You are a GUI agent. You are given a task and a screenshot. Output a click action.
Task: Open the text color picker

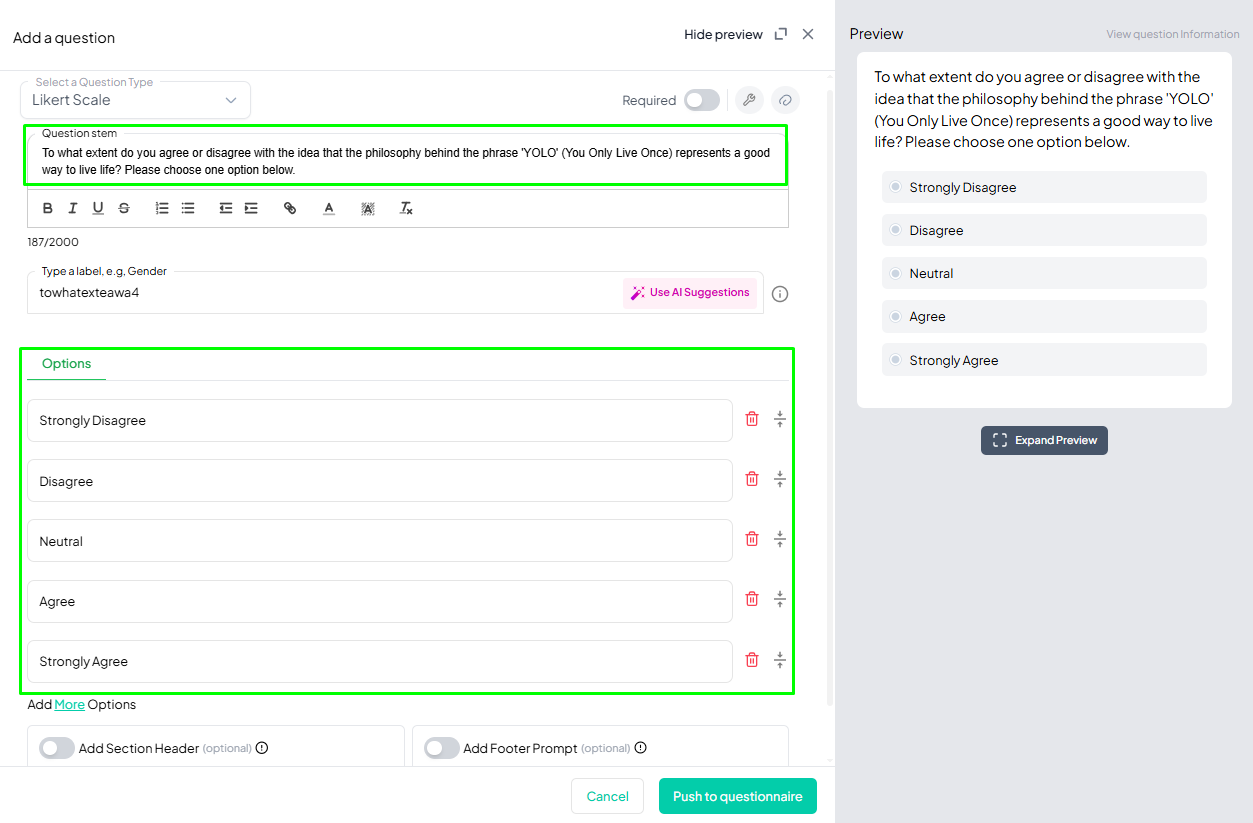click(328, 208)
